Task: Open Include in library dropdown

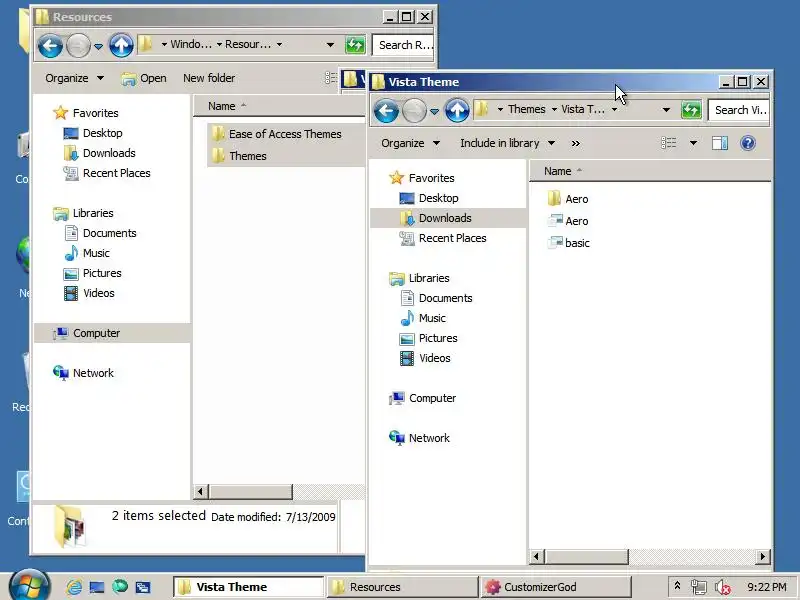Action: [x=507, y=143]
